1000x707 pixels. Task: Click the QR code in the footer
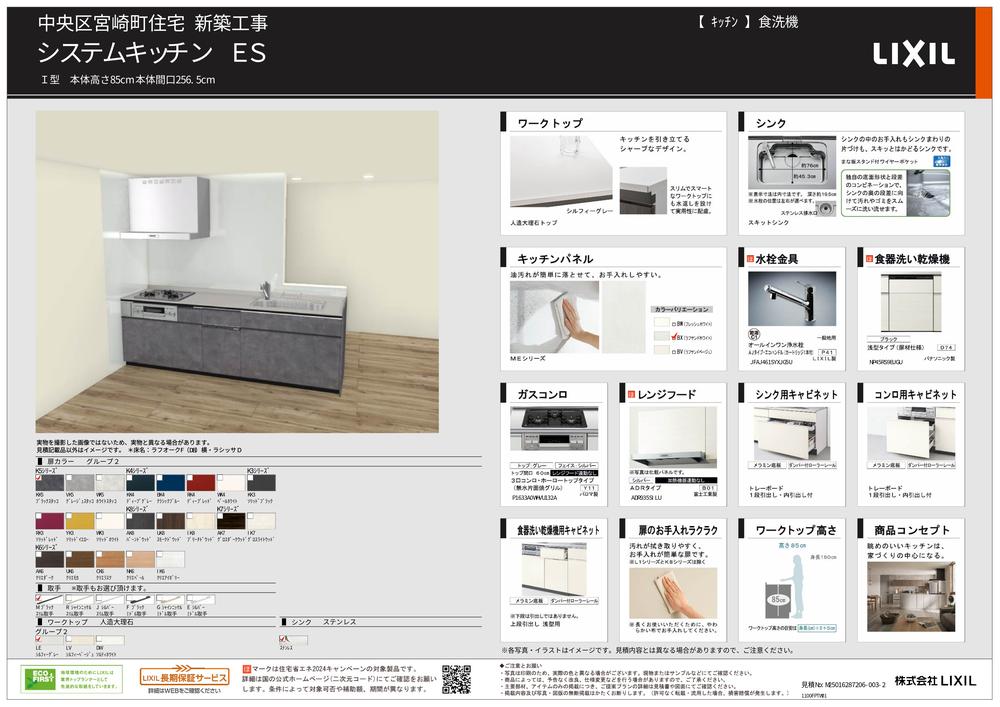pos(457,680)
